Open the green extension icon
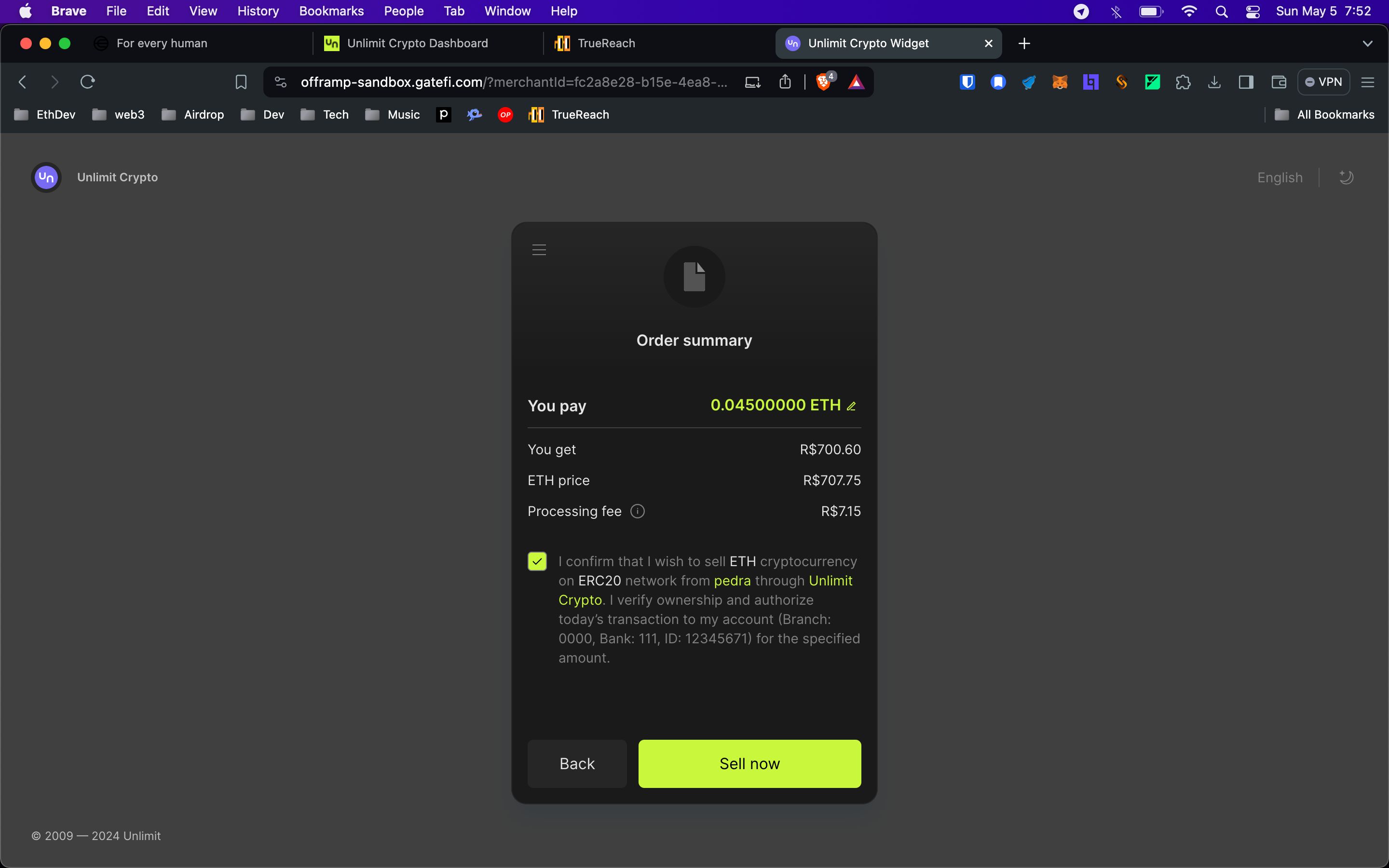The width and height of the screenshot is (1389, 868). (x=1153, y=82)
